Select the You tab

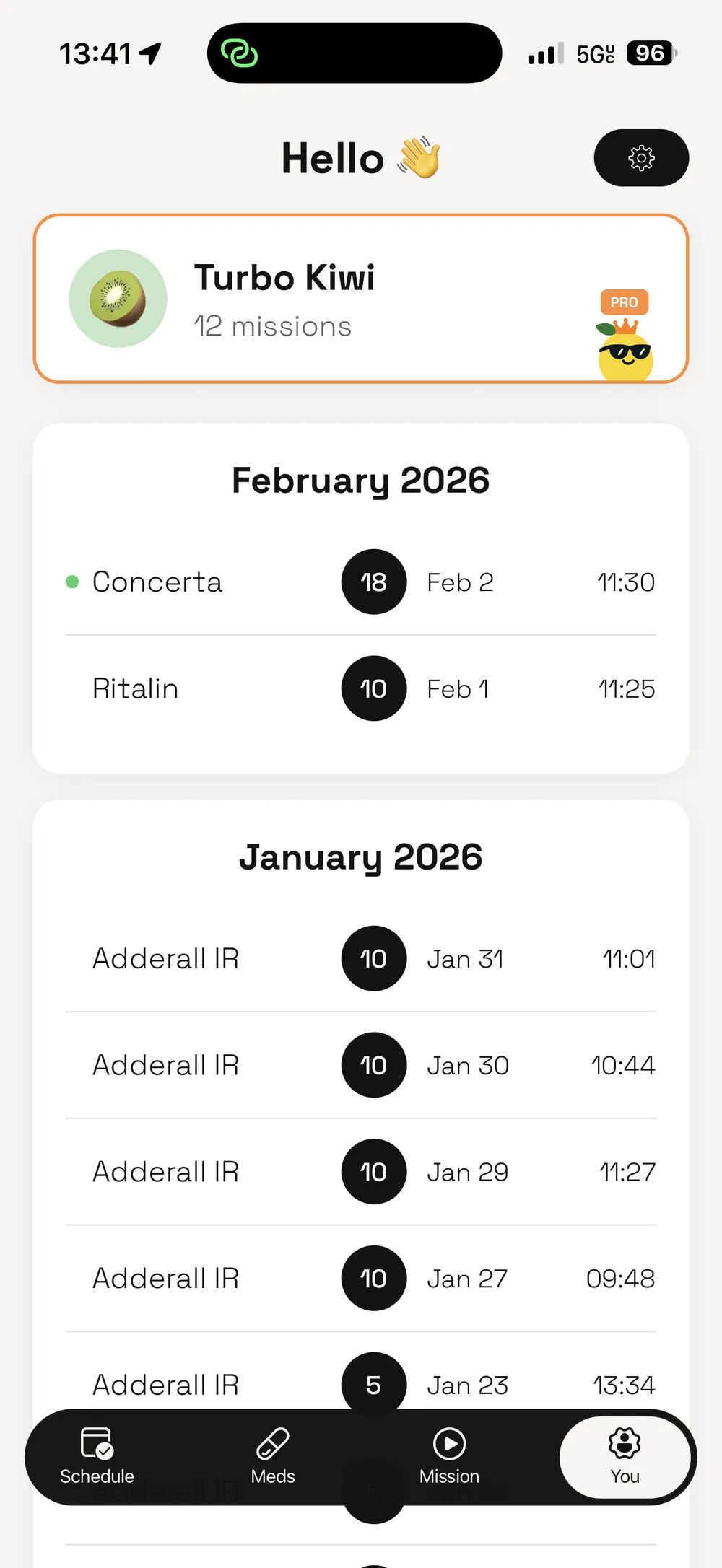point(625,1456)
